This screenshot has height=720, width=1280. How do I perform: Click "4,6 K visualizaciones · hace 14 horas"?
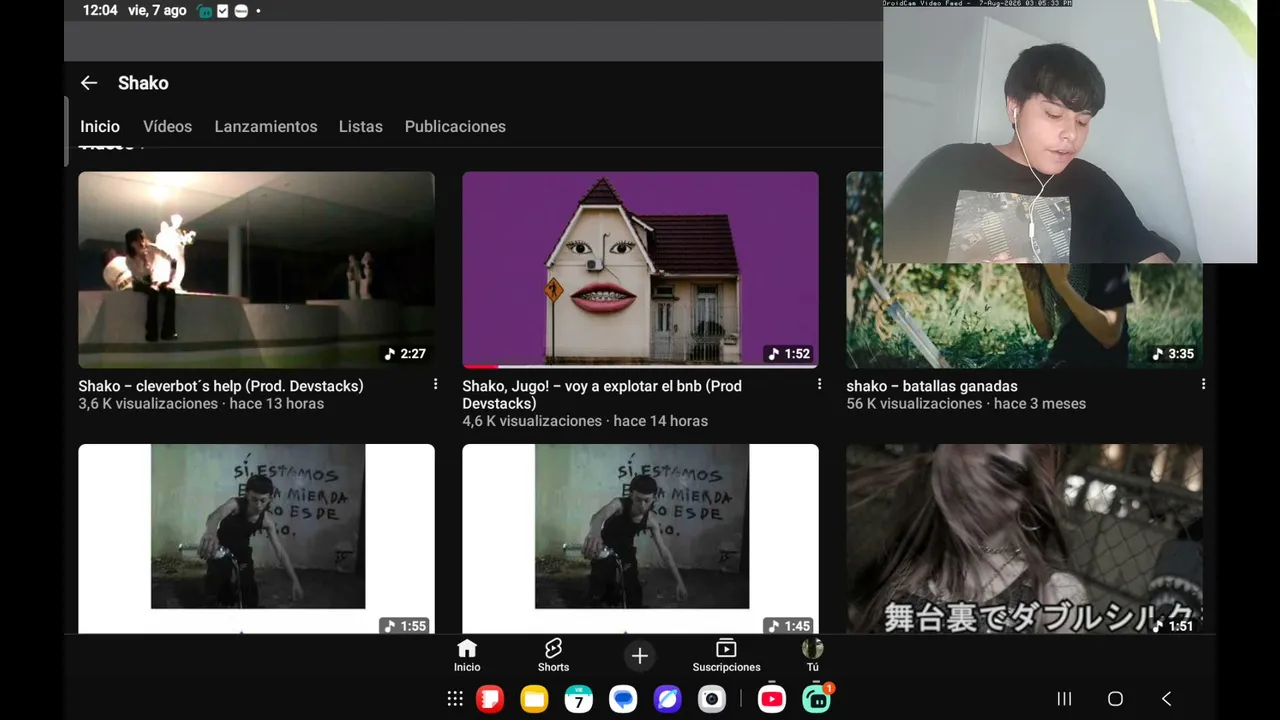585,421
